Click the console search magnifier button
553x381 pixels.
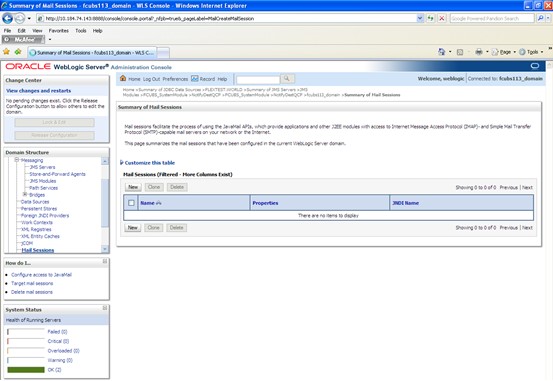click(x=287, y=79)
